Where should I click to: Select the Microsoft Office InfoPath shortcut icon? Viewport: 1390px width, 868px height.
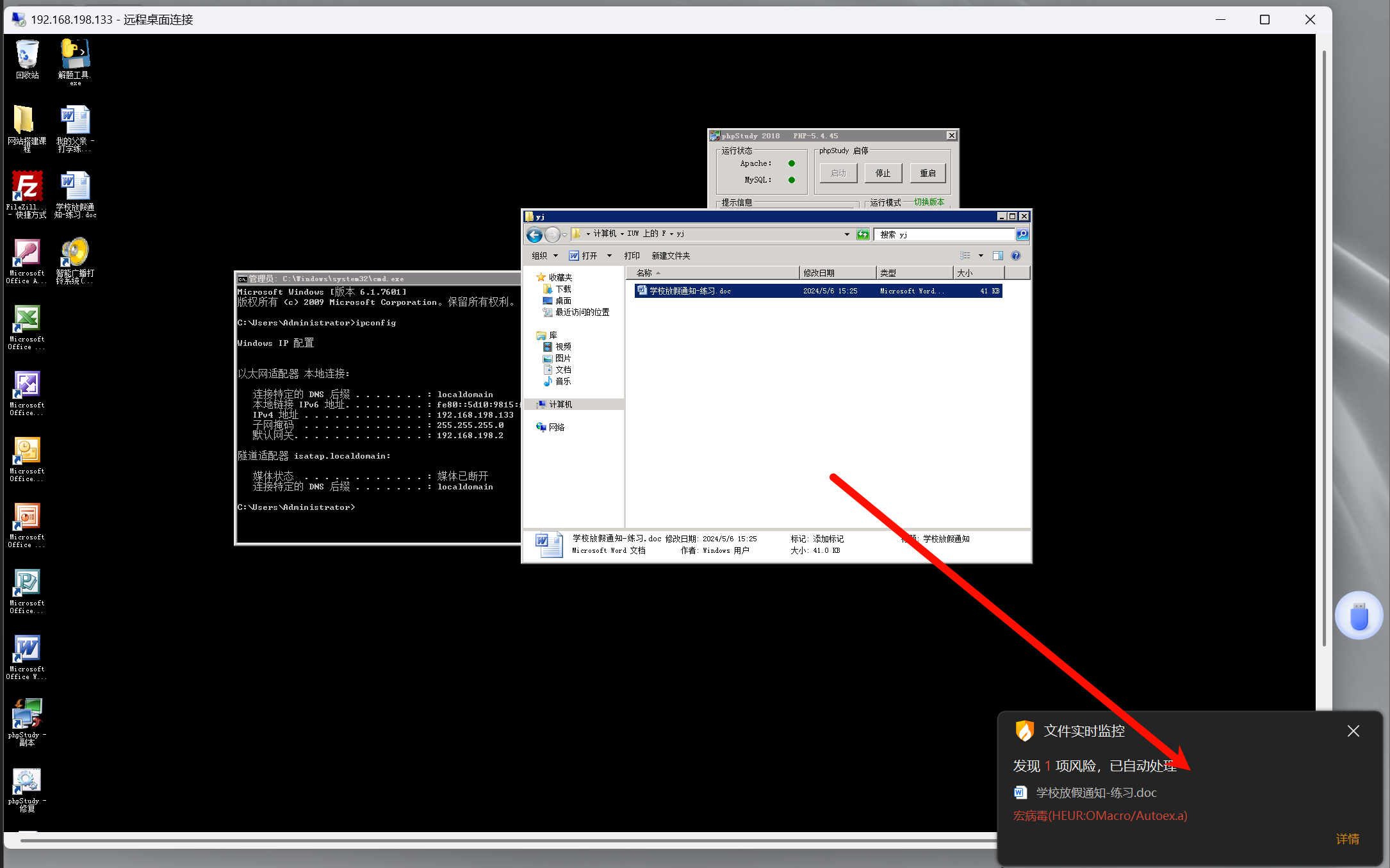click(26, 393)
